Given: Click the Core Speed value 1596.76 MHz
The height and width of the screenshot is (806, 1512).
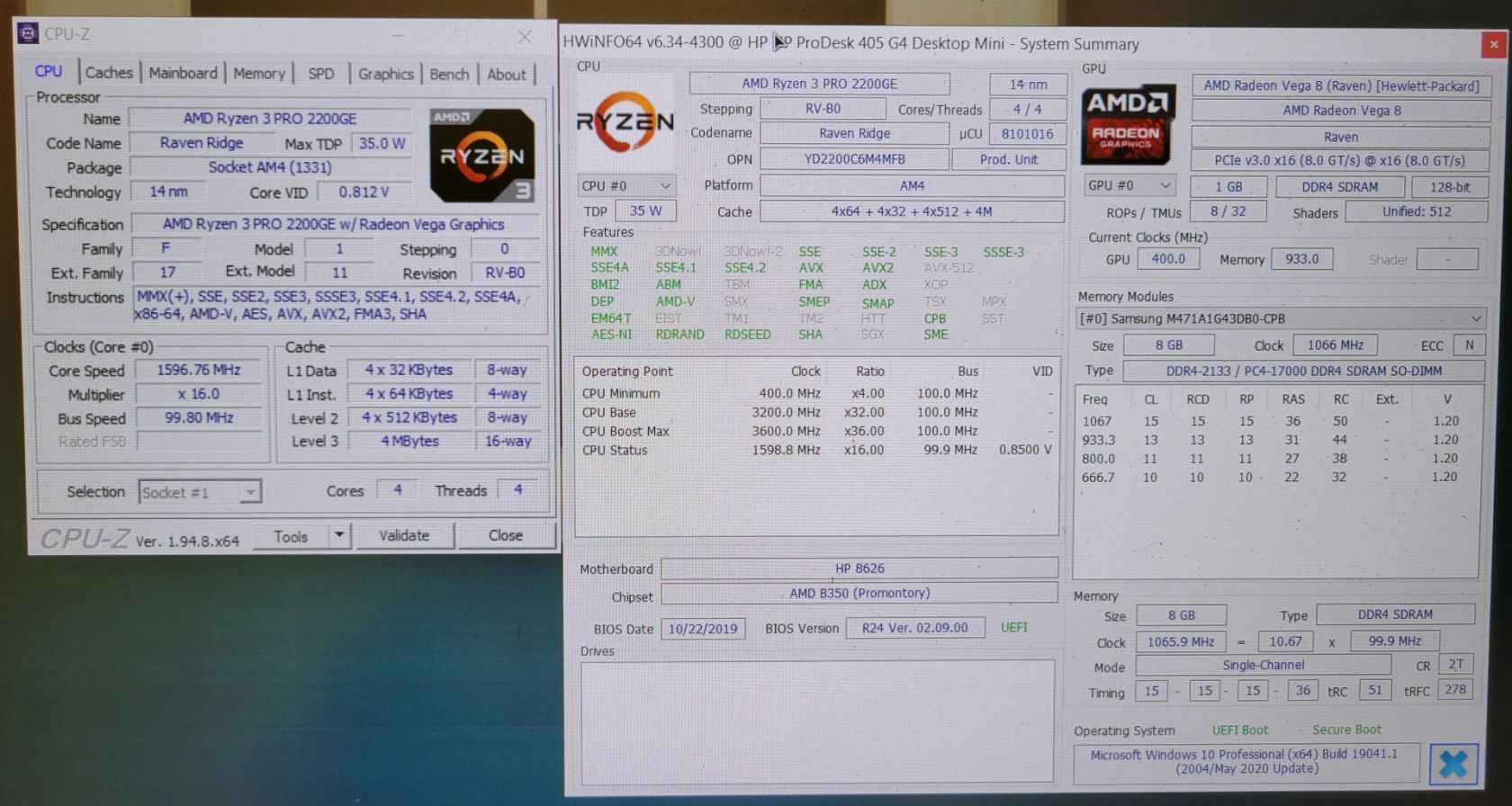Looking at the screenshot, I should pyautogui.click(x=199, y=370).
